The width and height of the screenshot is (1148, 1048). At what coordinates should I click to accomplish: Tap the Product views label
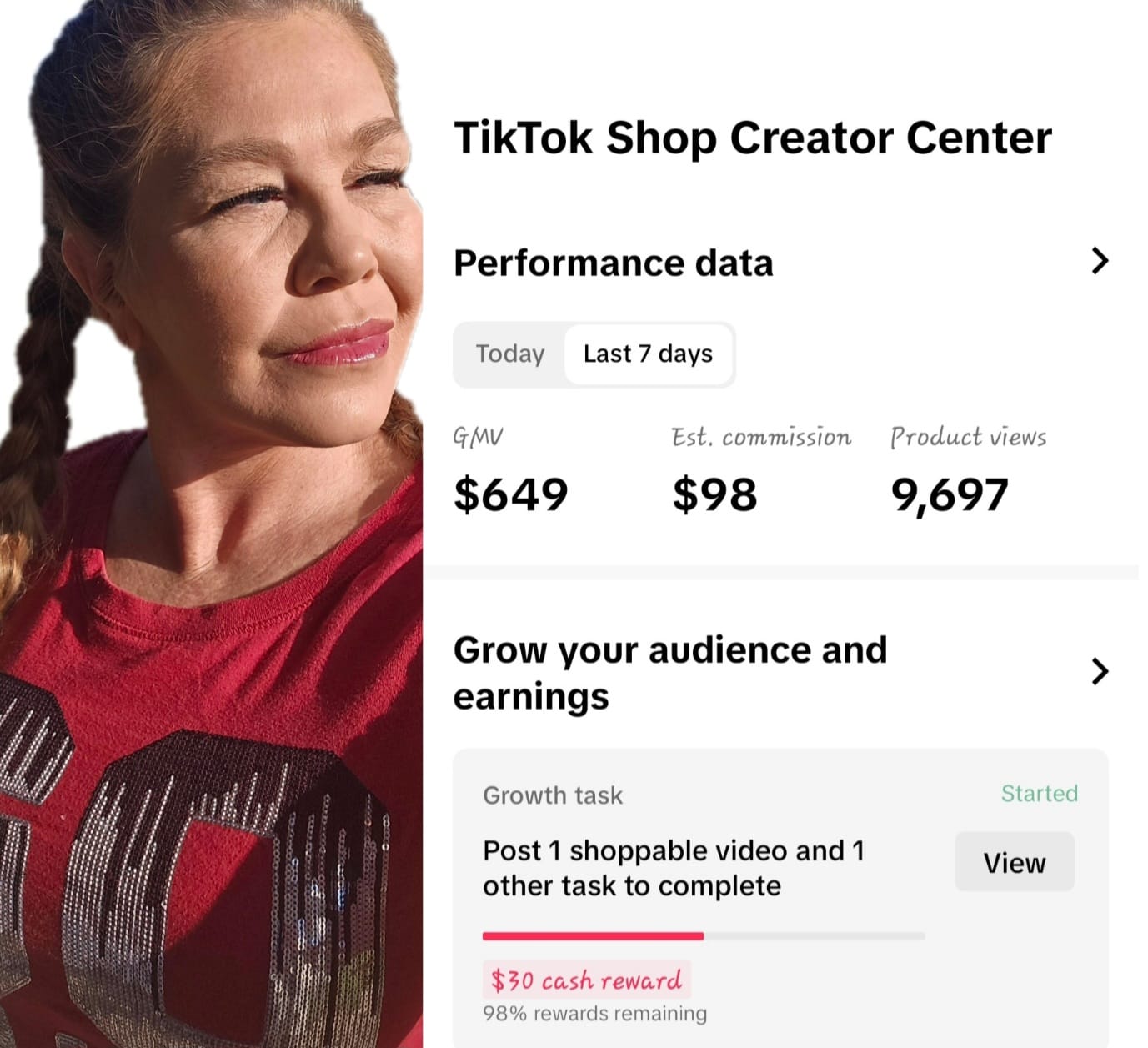(x=968, y=438)
